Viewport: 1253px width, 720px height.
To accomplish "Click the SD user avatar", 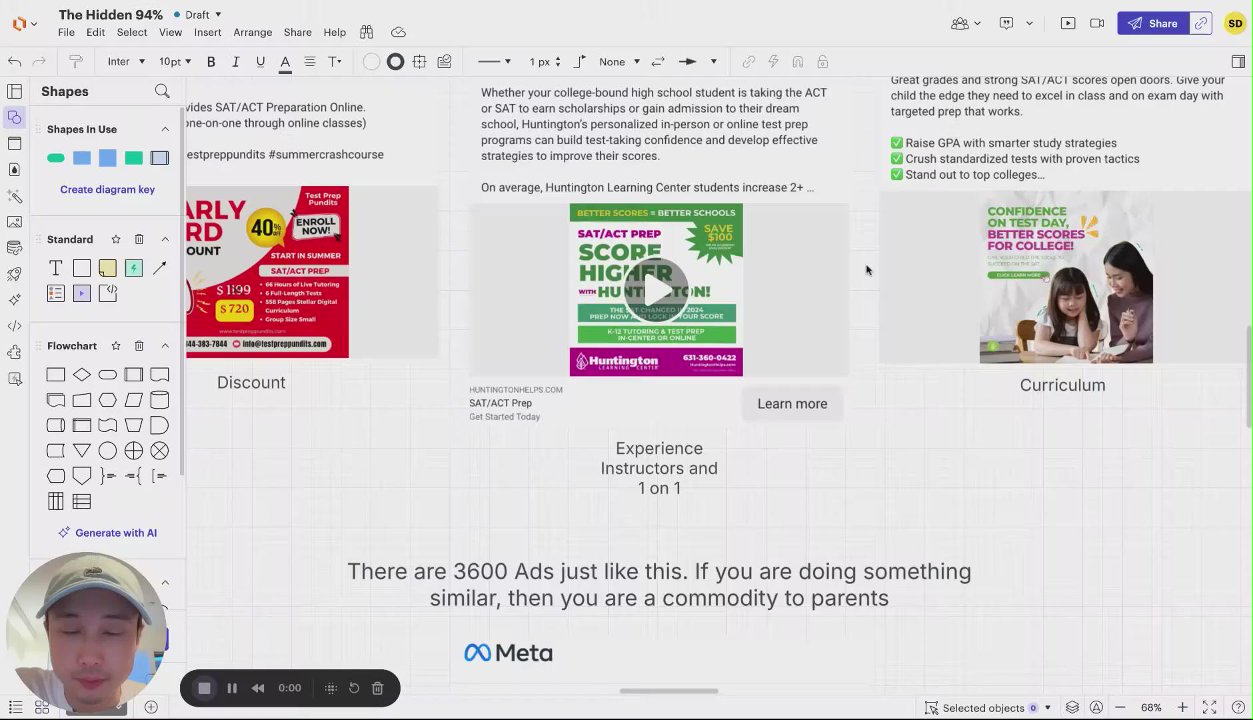I will (1235, 23).
